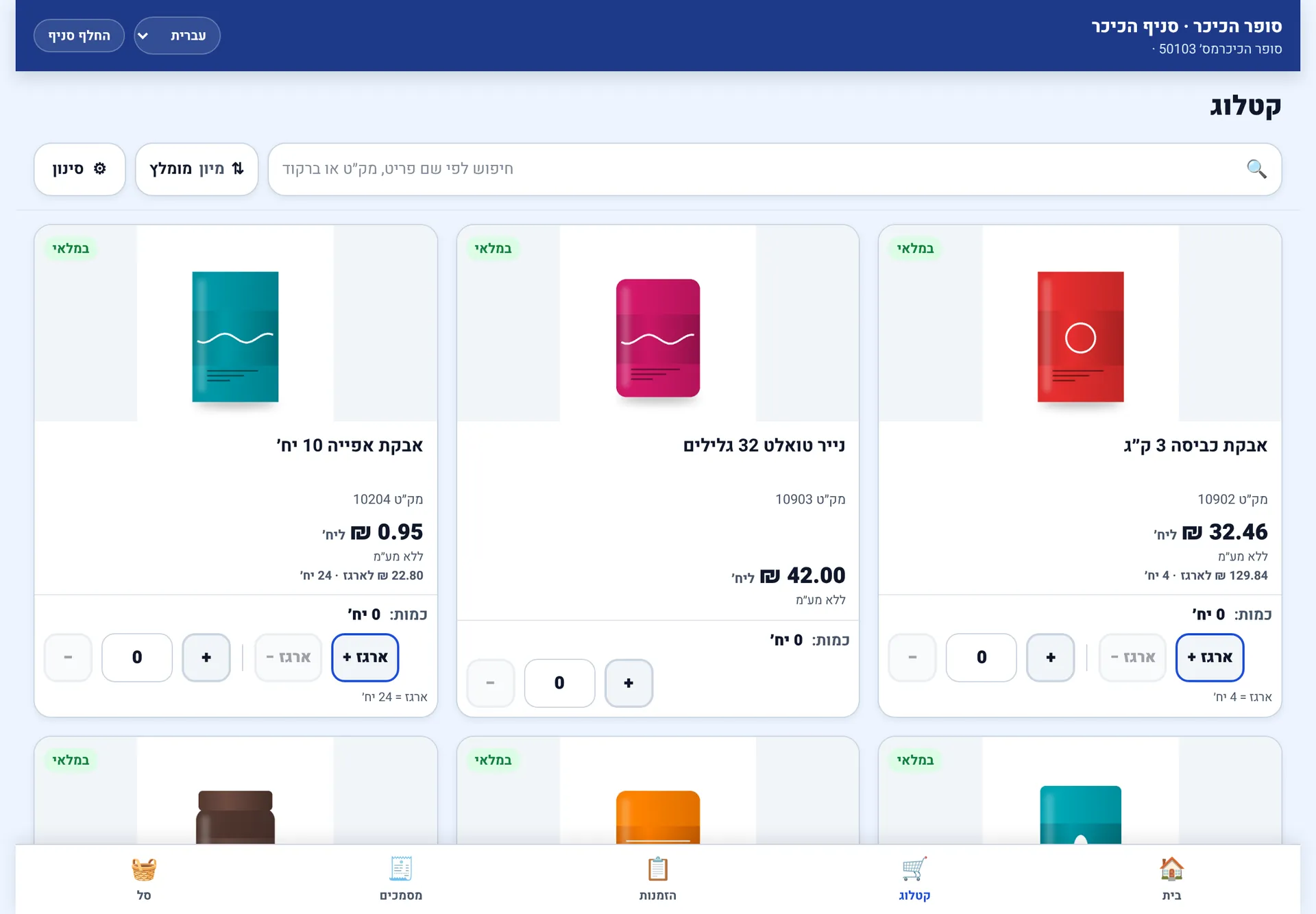The image size is (1316, 914).
Task: Click quantity field of אבקת אפייה 10 יח'
Action: tap(137, 658)
